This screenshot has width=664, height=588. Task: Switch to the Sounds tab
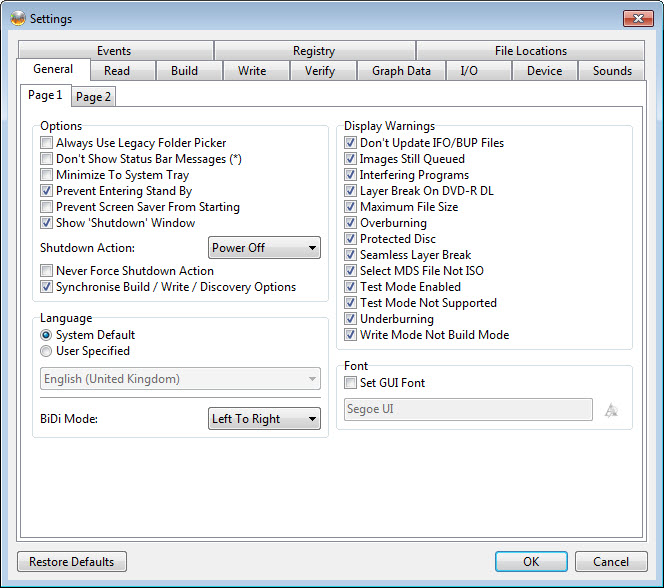pos(611,71)
